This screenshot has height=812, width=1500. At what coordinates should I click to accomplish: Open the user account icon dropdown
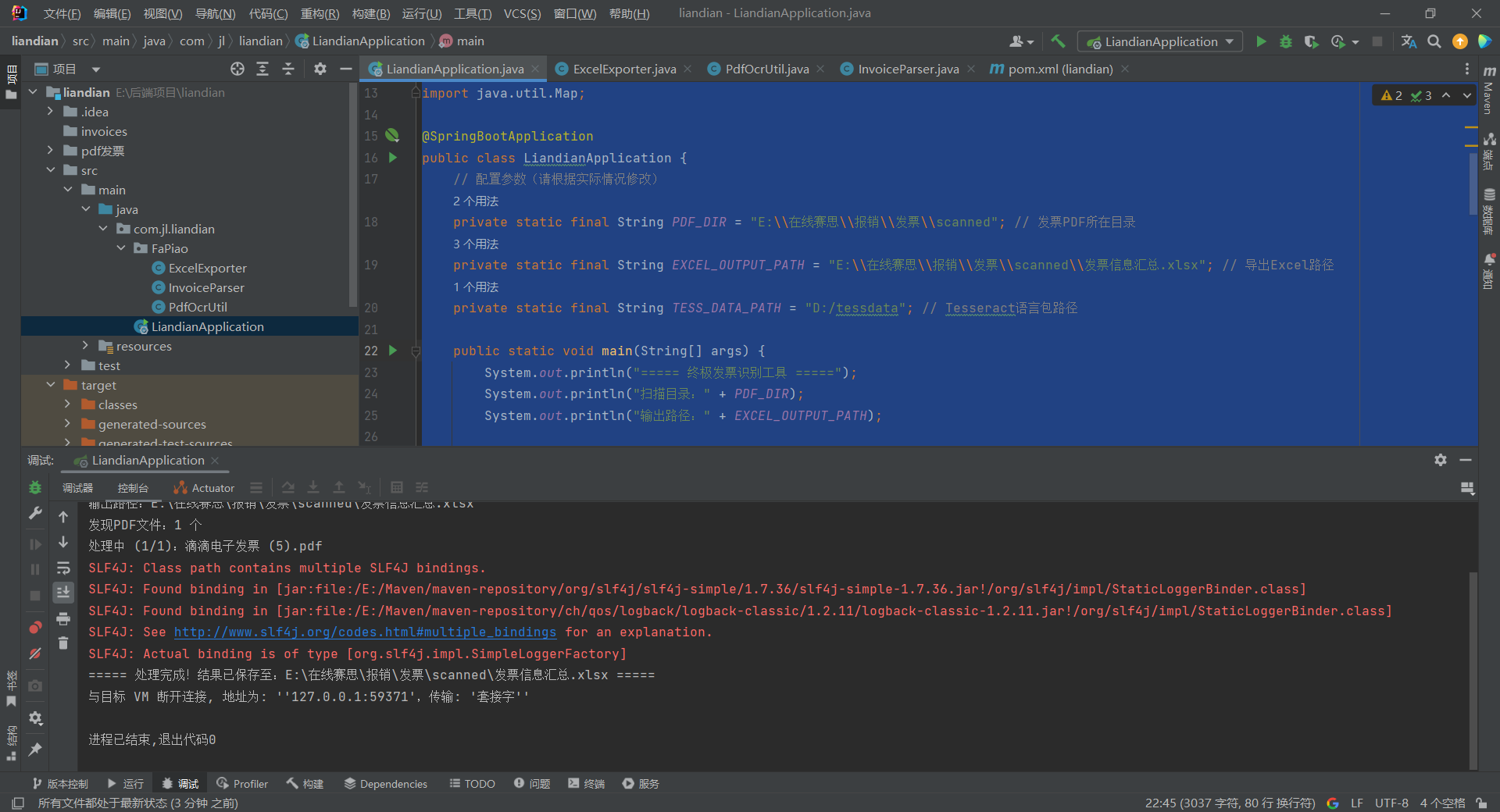click(x=1021, y=41)
